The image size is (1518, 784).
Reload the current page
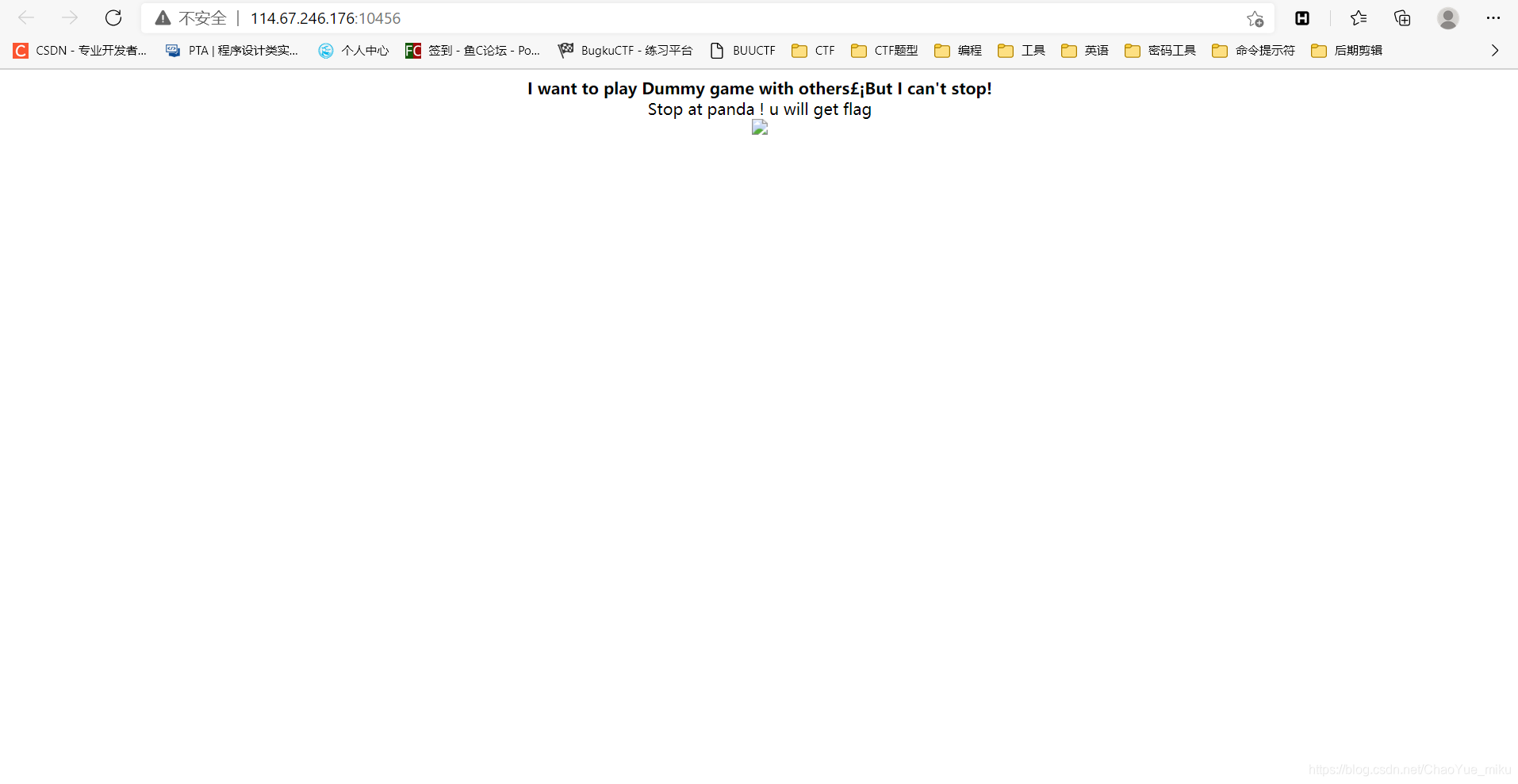(x=113, y=17)
